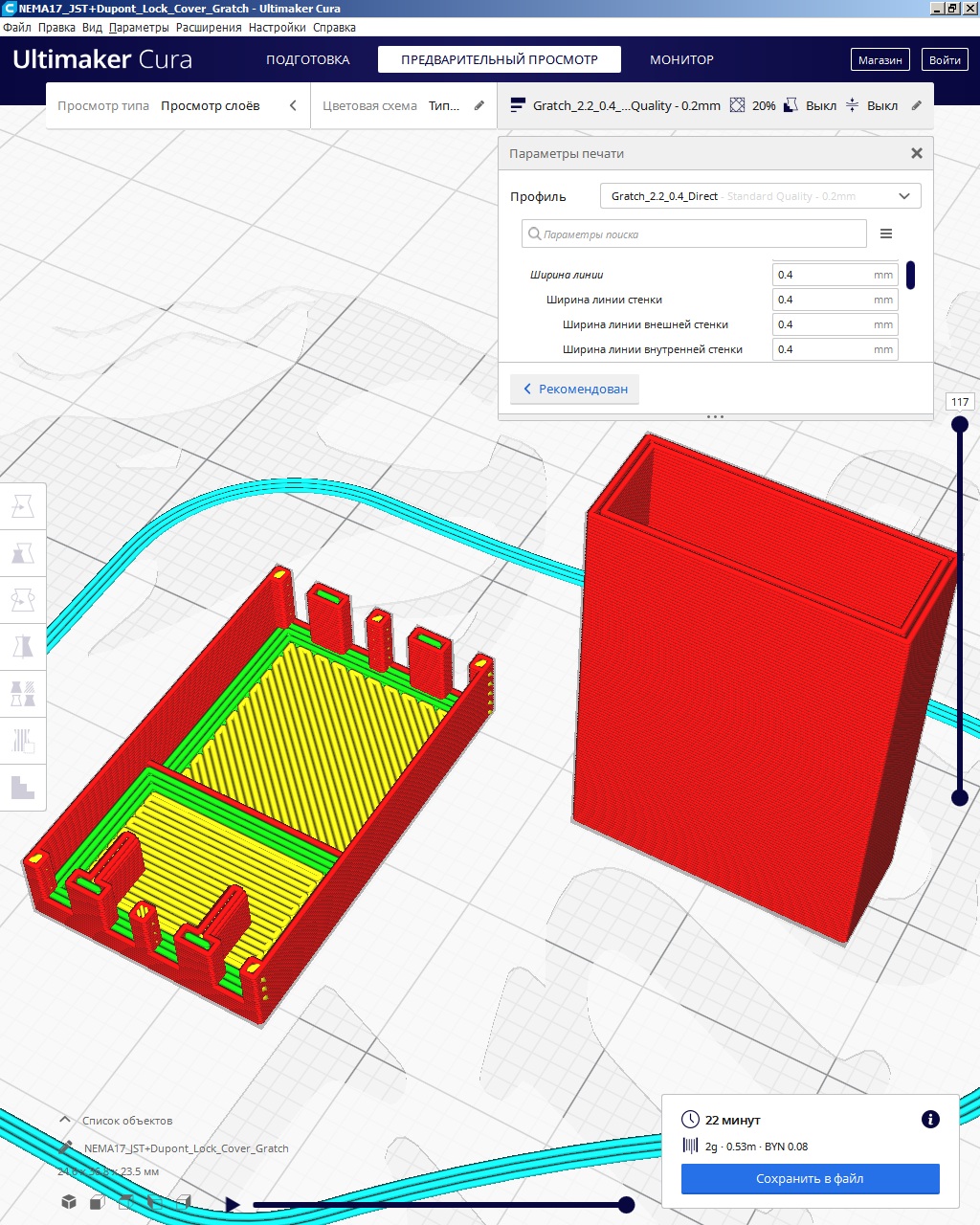Screen dimensions: 980x1225
Task: Open the Магазин marketplace button
Action: pyautogui.click(x=880, y=59)
